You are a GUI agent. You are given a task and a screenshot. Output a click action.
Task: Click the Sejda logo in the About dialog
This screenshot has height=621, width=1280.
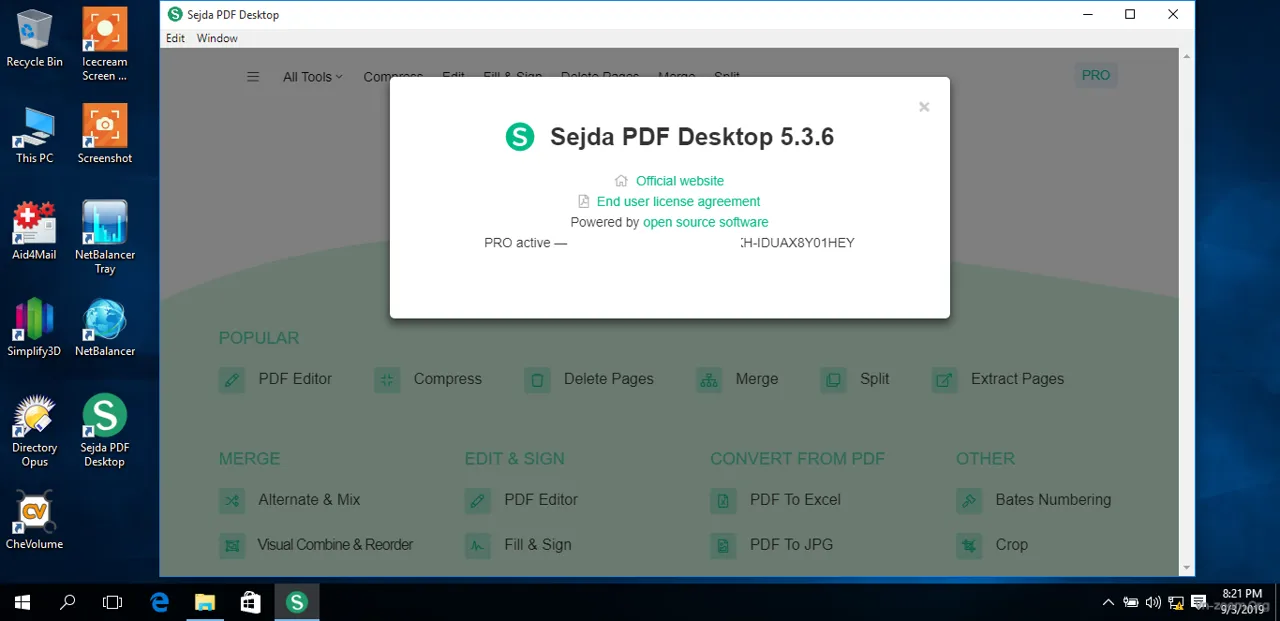tap(520, 137)
